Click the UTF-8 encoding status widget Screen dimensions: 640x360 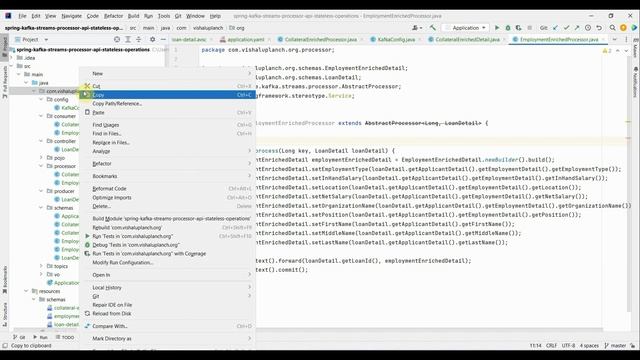click(568, 345)
